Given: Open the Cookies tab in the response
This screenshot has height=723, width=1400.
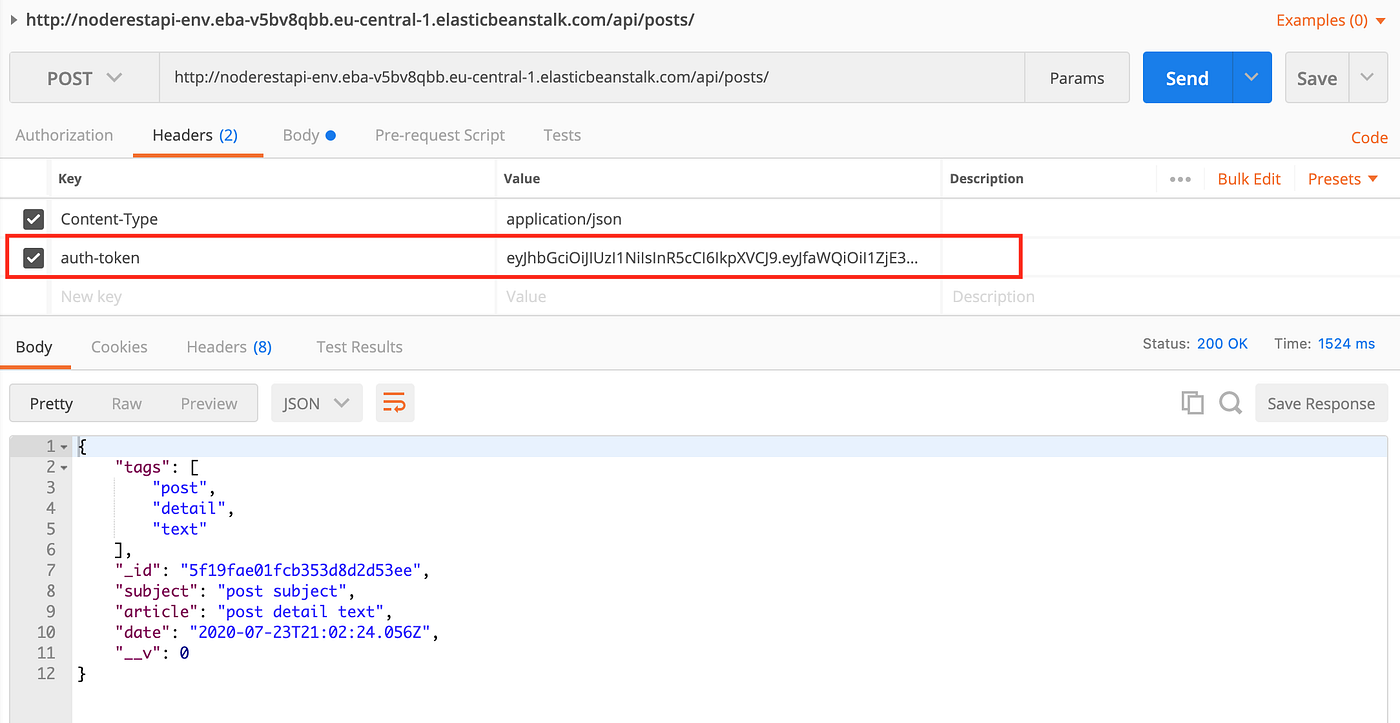Looking at the screenshot, I should click(x=119, y=346).
